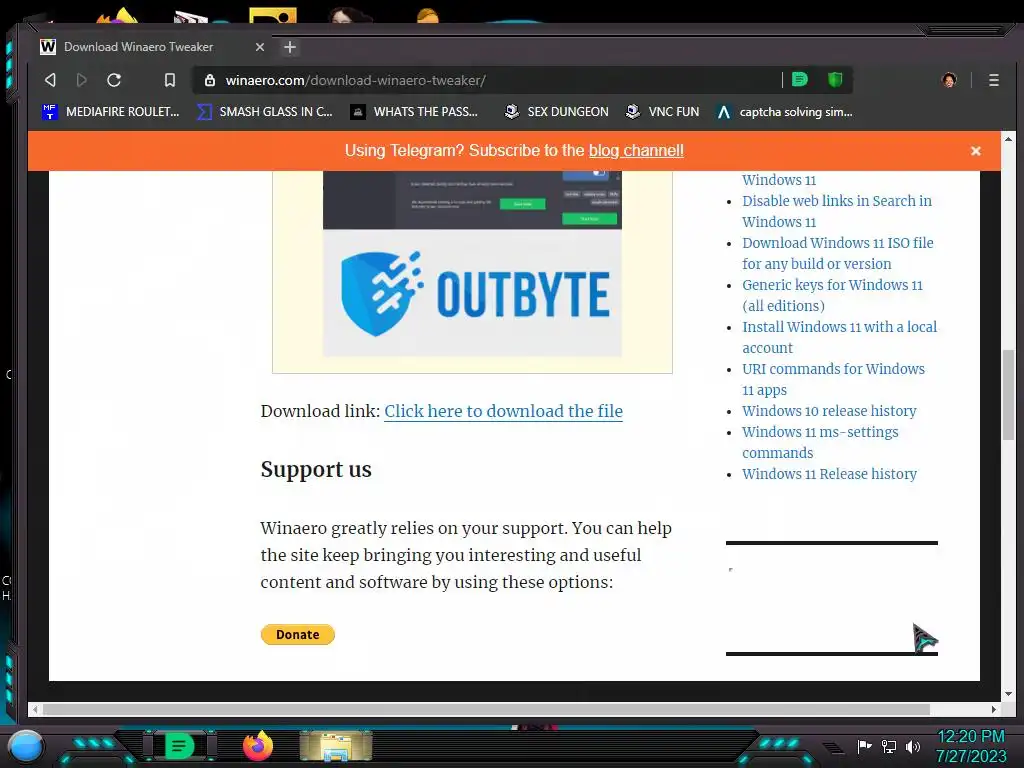Go back to the previous page
This screenshot has height=768, width=1024.
pos(50,80)
